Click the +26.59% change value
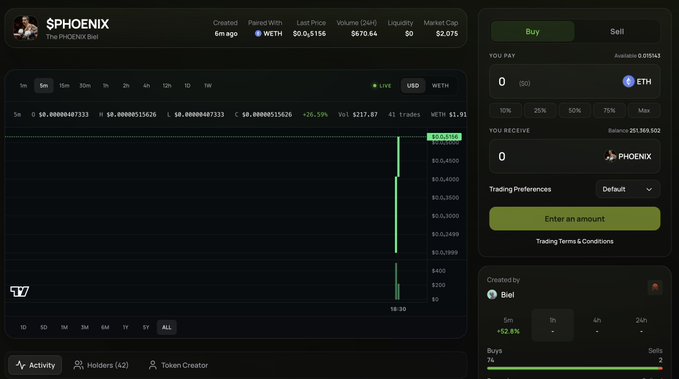Viewport: 679px width, 379px height. (315, 115)
